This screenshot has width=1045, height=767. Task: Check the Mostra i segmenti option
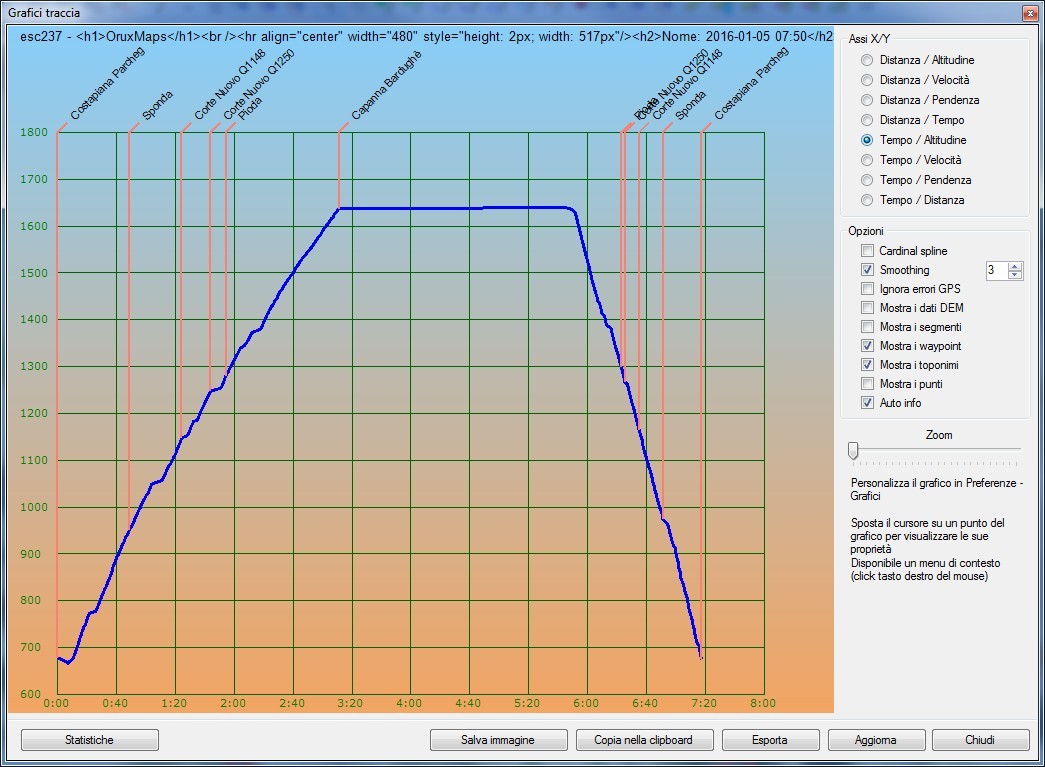(x=868, y=327)
